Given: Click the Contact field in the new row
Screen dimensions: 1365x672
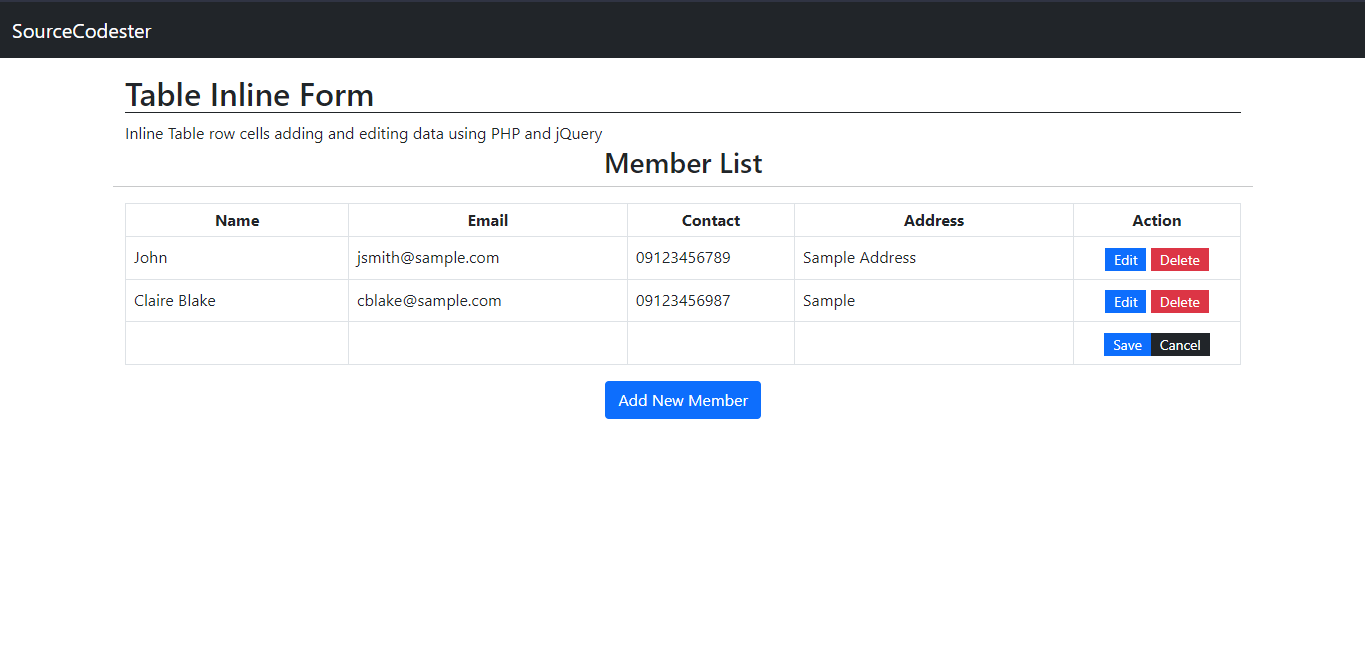Looking at the screenshot, I should 710,342.
